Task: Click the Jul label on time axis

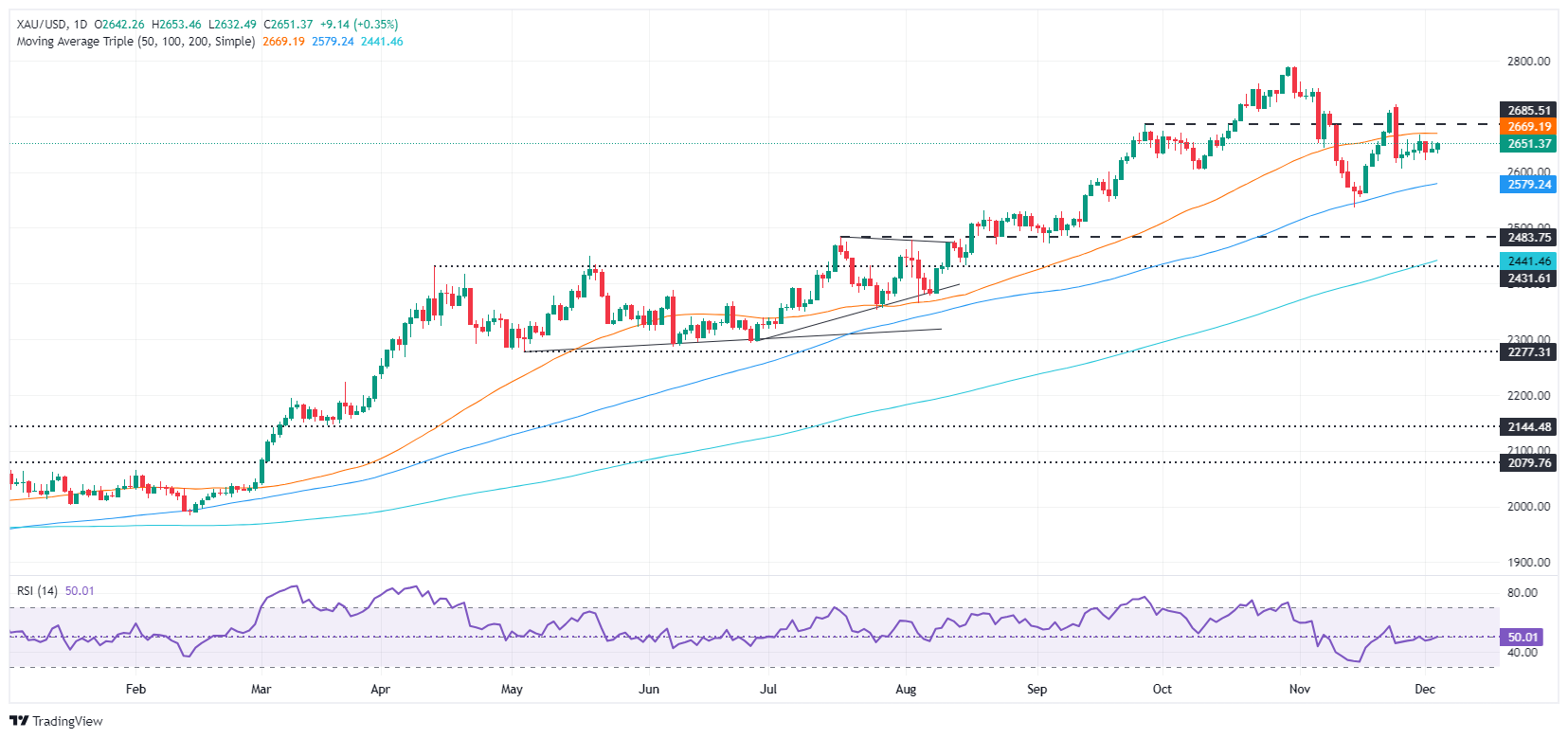Action: (x=768, y=690)
